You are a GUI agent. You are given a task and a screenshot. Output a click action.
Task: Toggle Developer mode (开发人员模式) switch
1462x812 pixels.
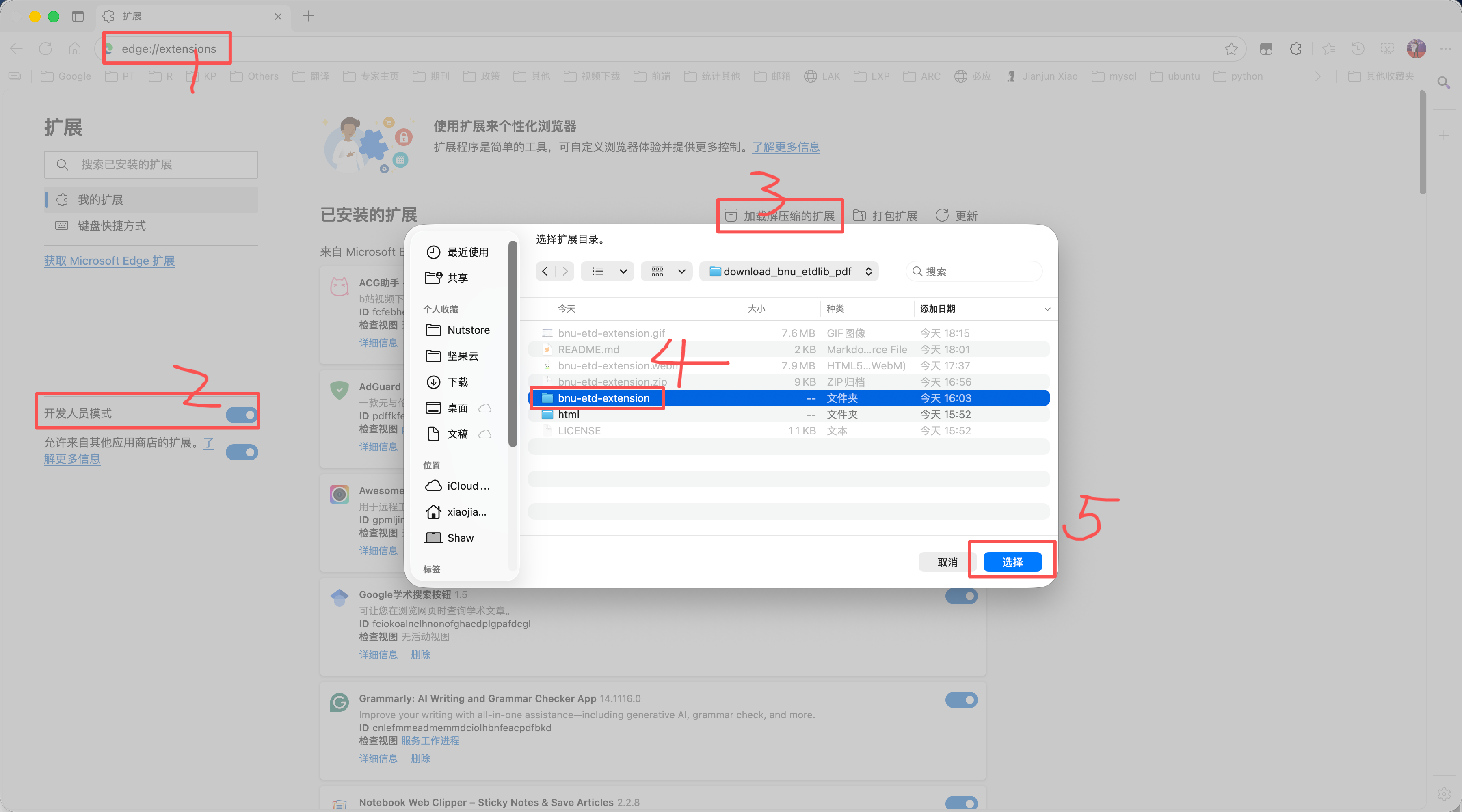coord(242,415)
